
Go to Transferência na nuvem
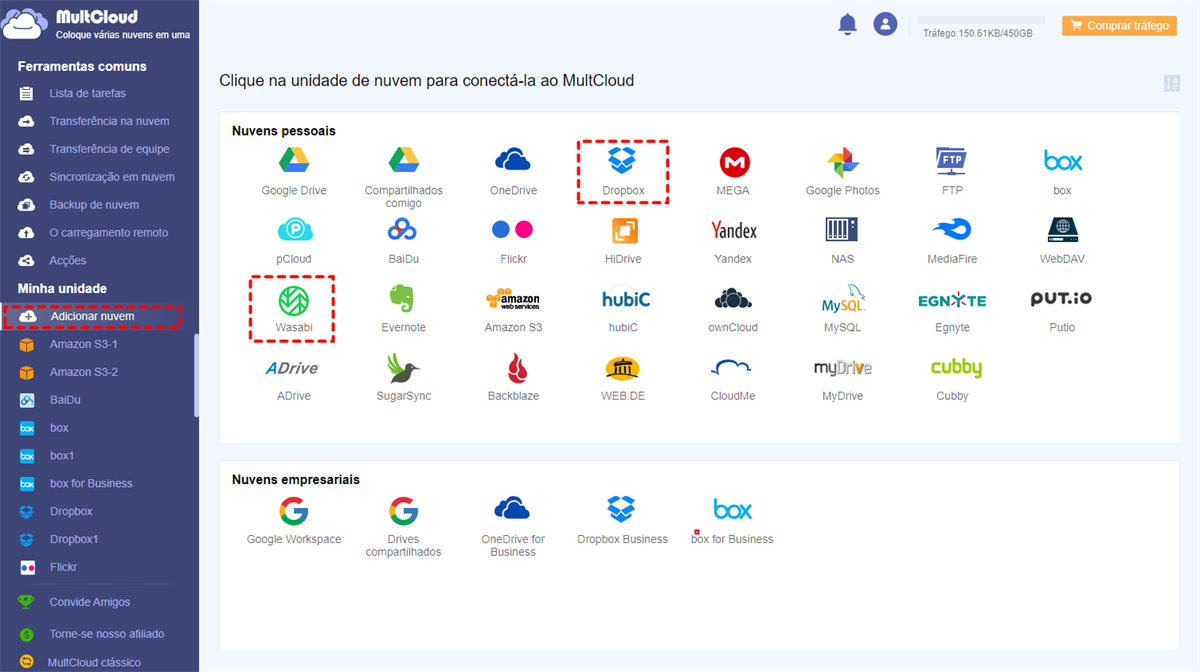point(110,121)
